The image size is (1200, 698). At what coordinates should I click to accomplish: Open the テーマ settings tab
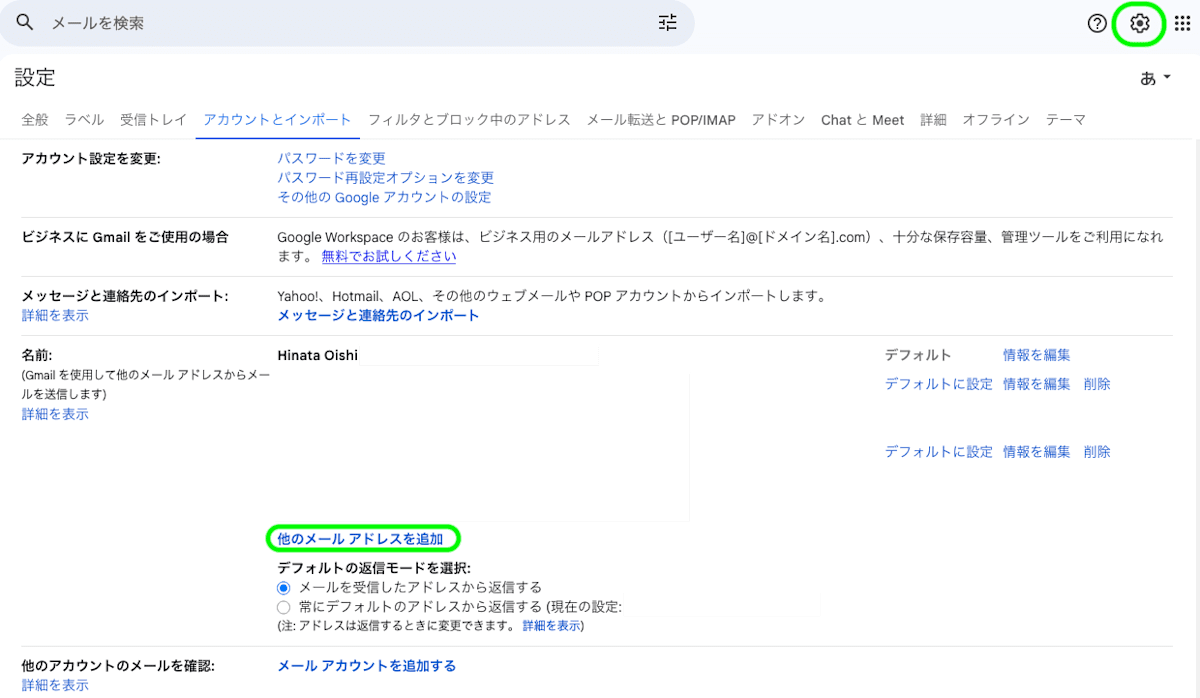[x=1066, y=119]
